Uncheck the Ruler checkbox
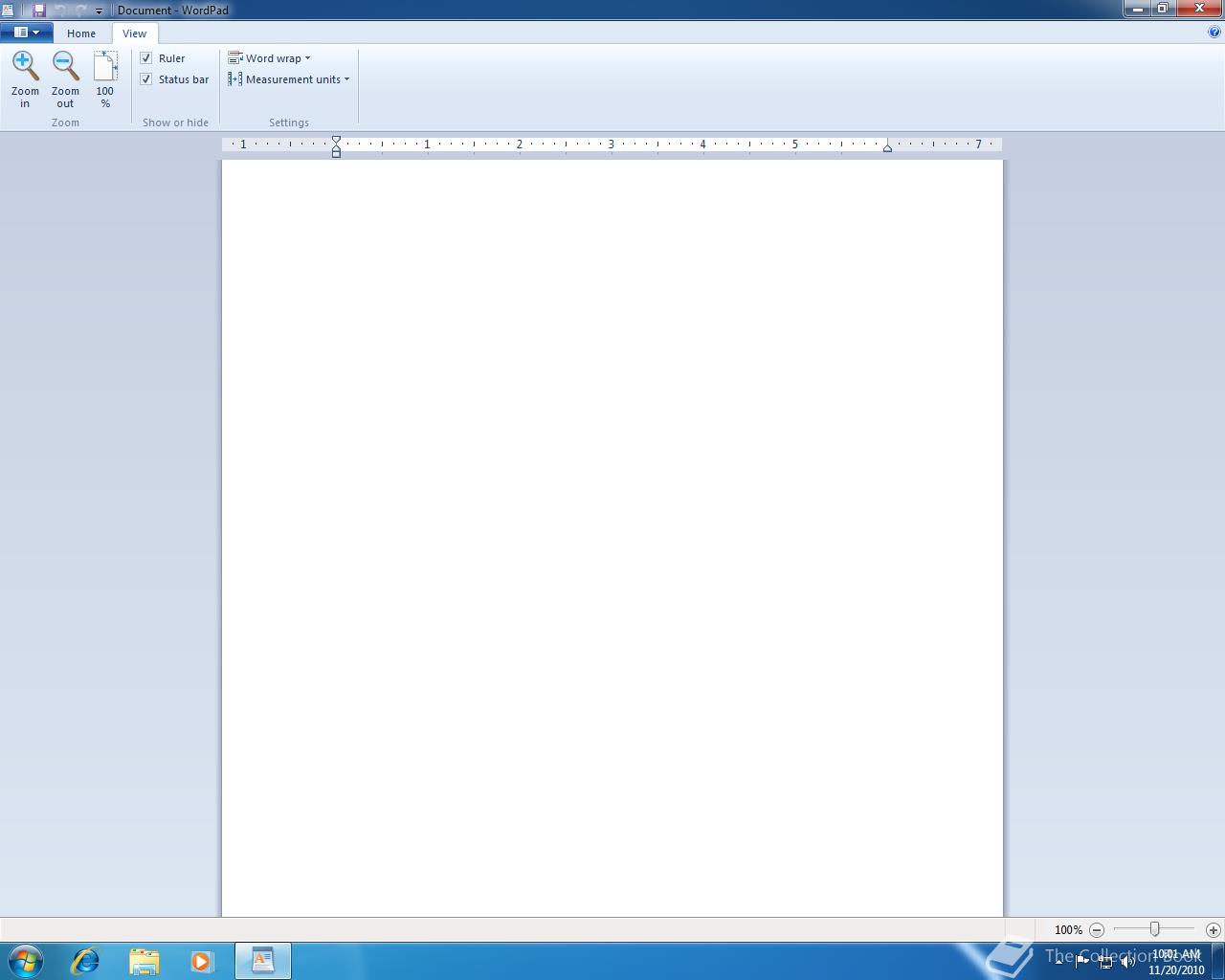This screenshot has width=1225, height=980. coord(146,58)
